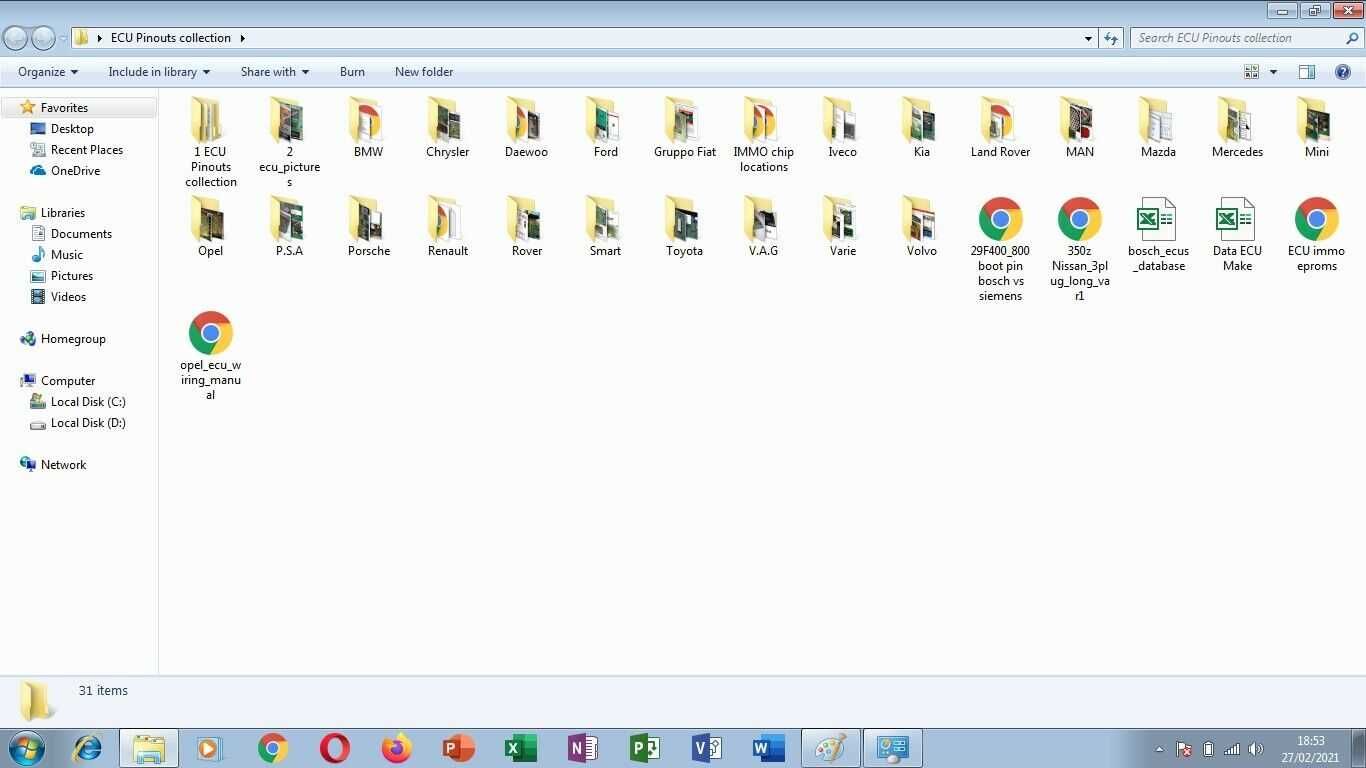
Task: Open the Share with dropdown
Action: click(x=274, y=72)
